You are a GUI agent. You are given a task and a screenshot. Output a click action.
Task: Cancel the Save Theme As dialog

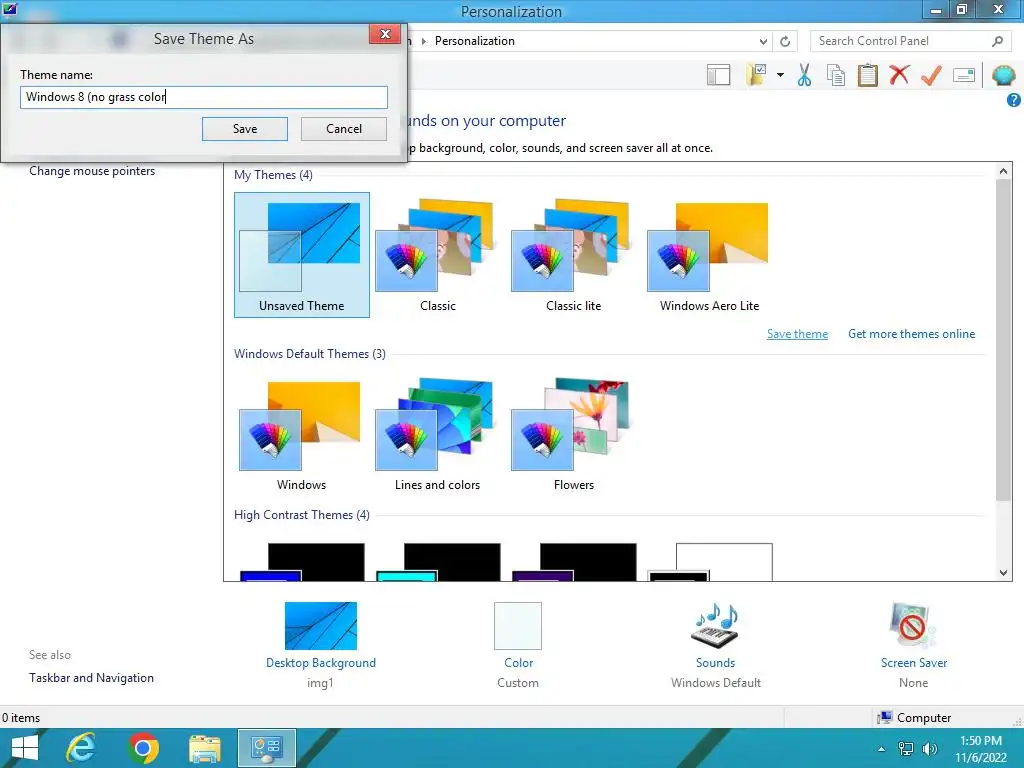point(344,129)
